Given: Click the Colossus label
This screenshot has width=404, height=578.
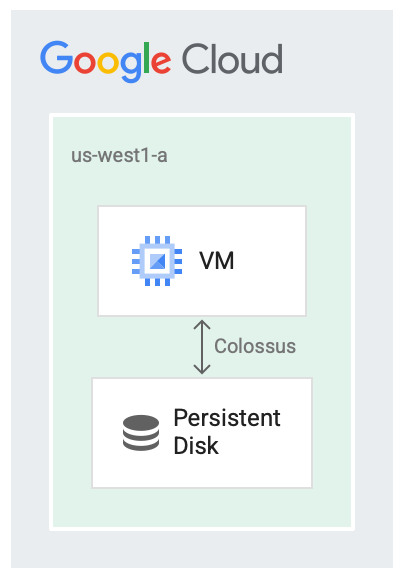Looking at the screenshot, I should pos(255,346).
